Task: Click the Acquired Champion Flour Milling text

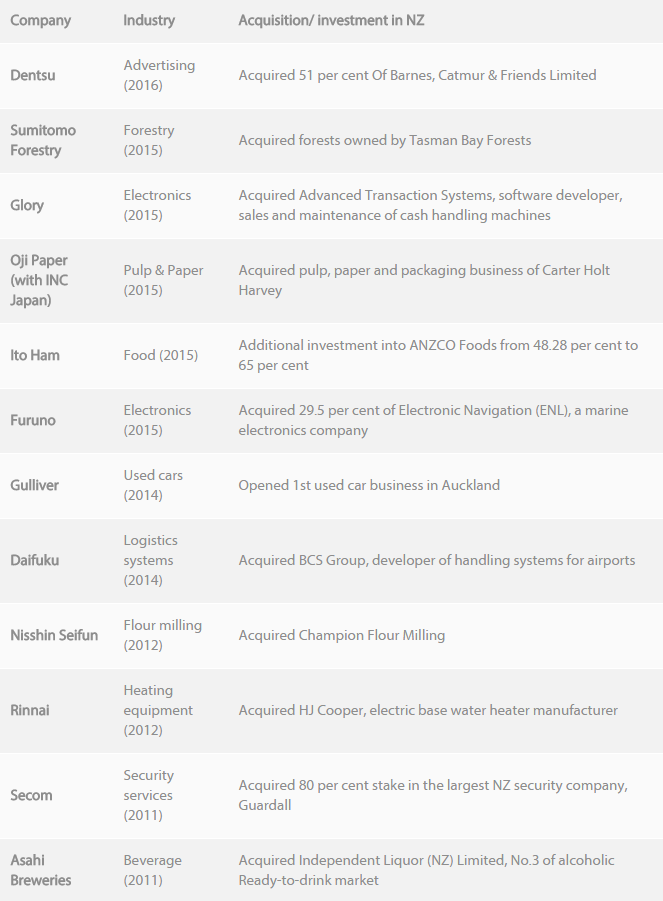Action: point(342,635)
